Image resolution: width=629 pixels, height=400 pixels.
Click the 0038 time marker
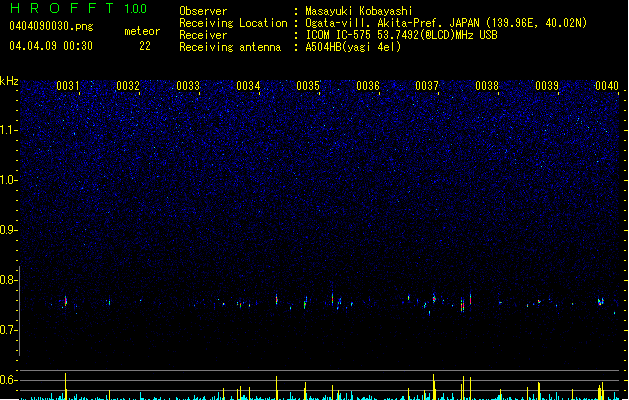point(487,86)
